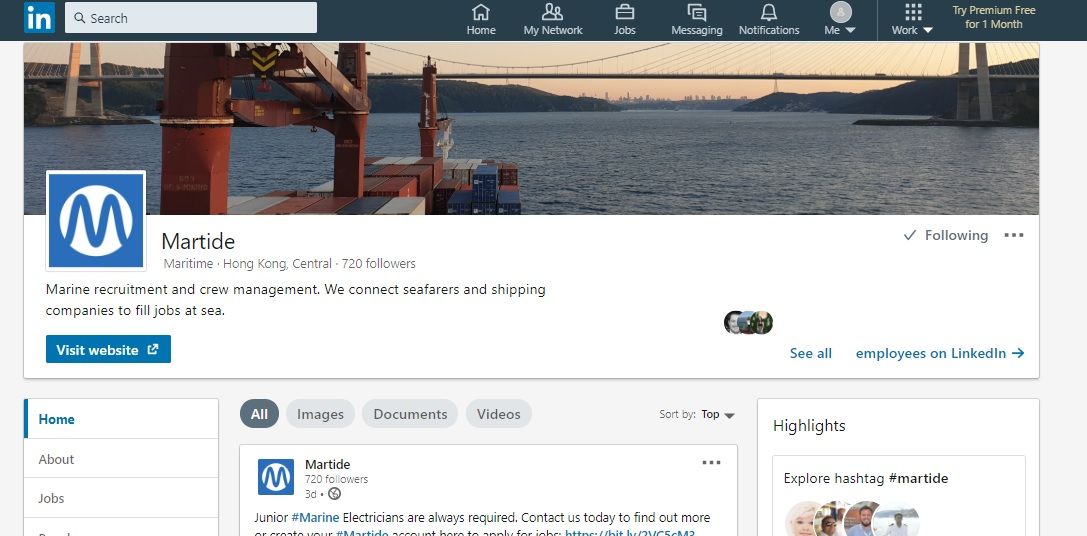Open the Home navigation icon
Image resolution: width=1087 pixels, height=536 pixels.
point(480,19)
